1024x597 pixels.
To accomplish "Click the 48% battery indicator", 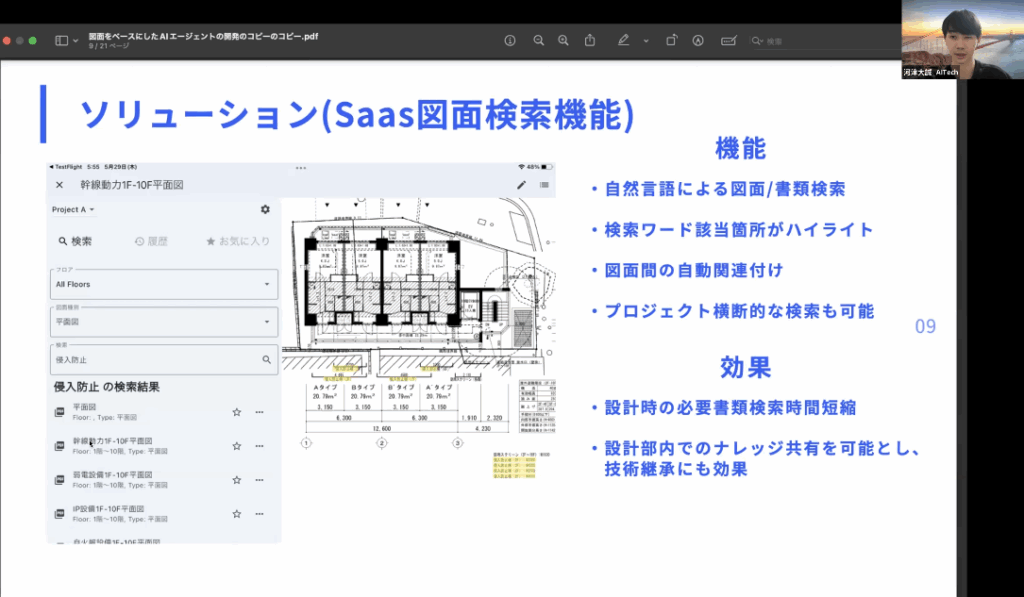I will tap(540, 167).
